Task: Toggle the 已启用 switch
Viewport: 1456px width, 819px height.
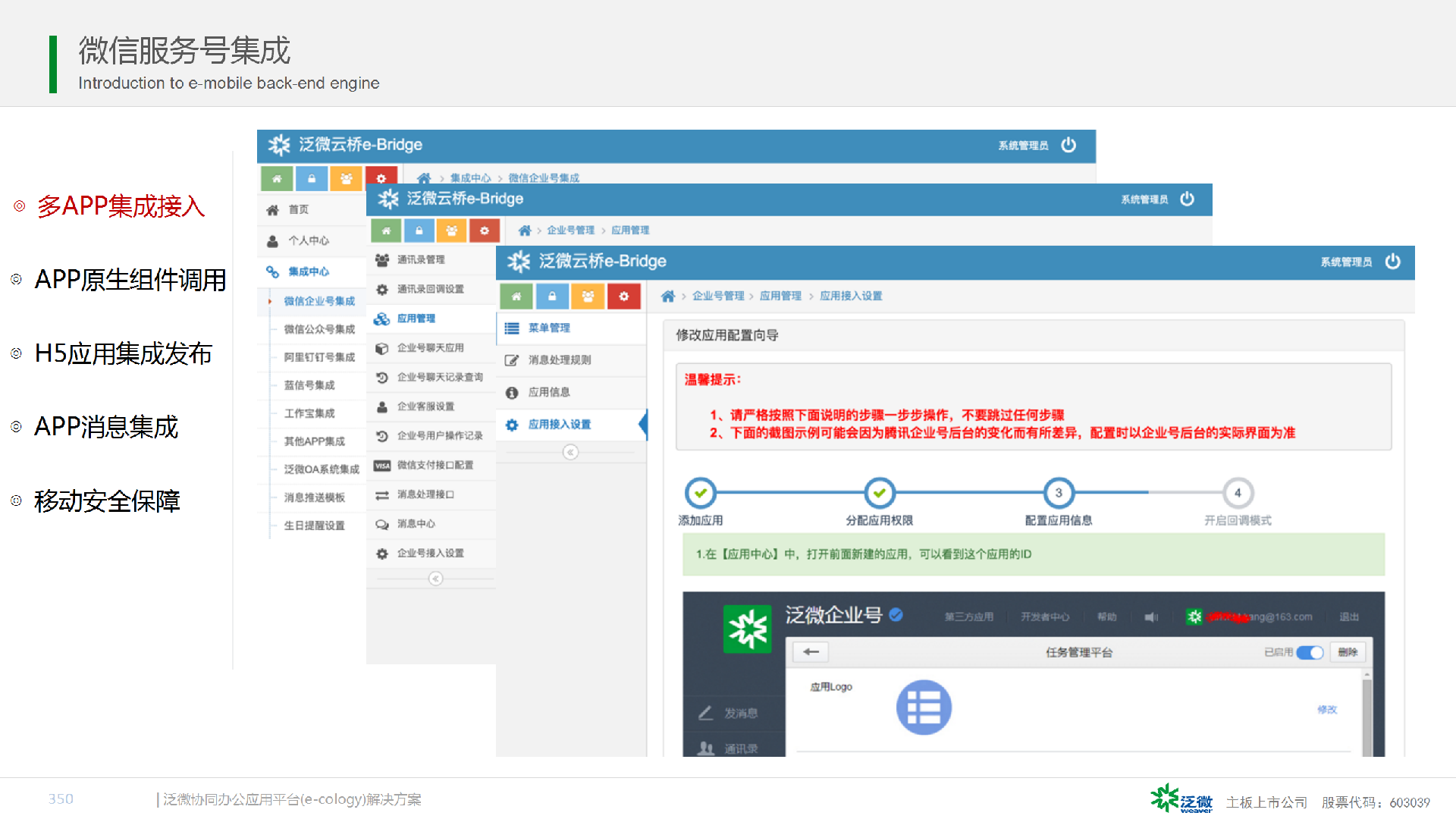Action: (1310, 653)
